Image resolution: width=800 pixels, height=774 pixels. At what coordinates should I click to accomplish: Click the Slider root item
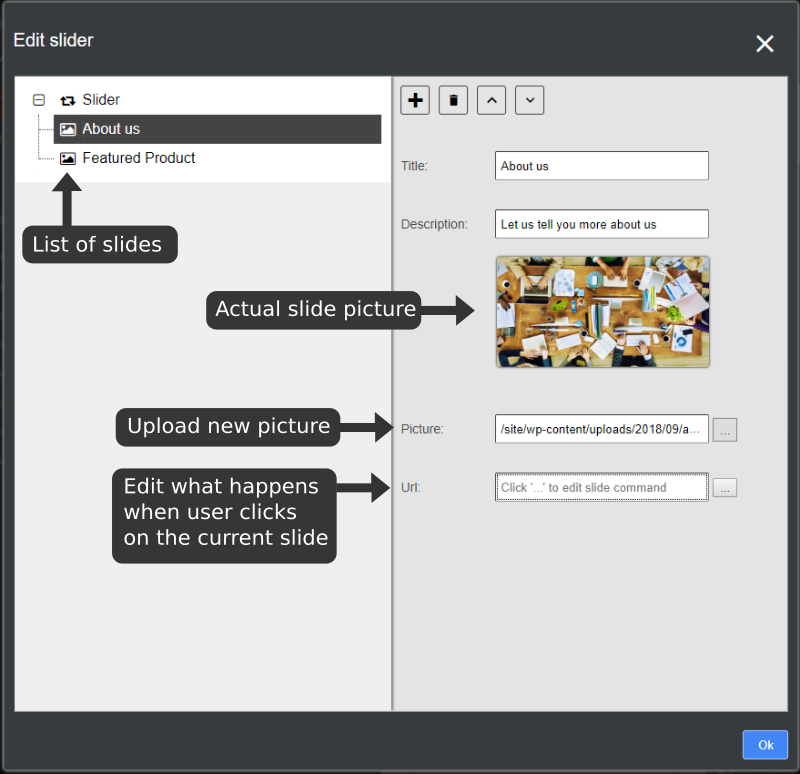pos(103,100)
